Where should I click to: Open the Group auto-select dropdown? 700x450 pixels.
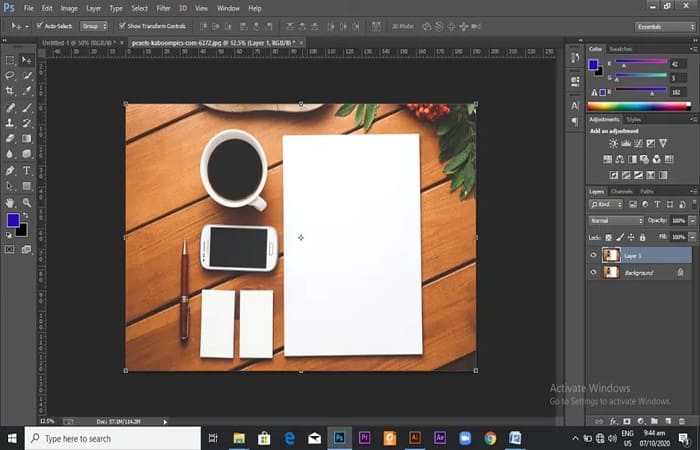[94, 26]
